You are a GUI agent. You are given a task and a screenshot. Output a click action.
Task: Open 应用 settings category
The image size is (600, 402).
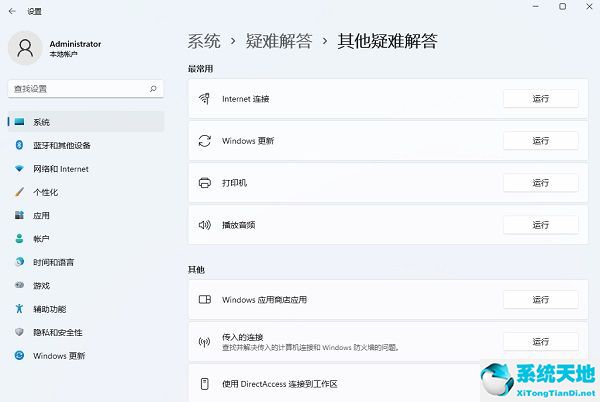(41, 215)
